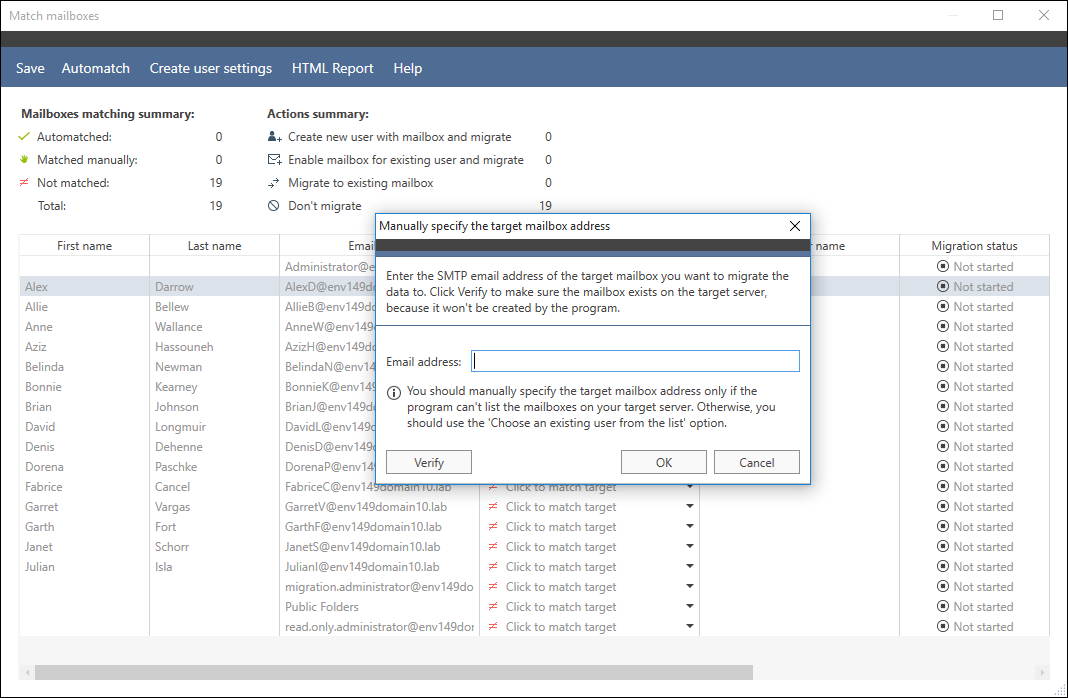Viewport: 1068px width, 698px height.
Task: Click the horizontal scrollbar thumb
Action: (x=394, y=672)
